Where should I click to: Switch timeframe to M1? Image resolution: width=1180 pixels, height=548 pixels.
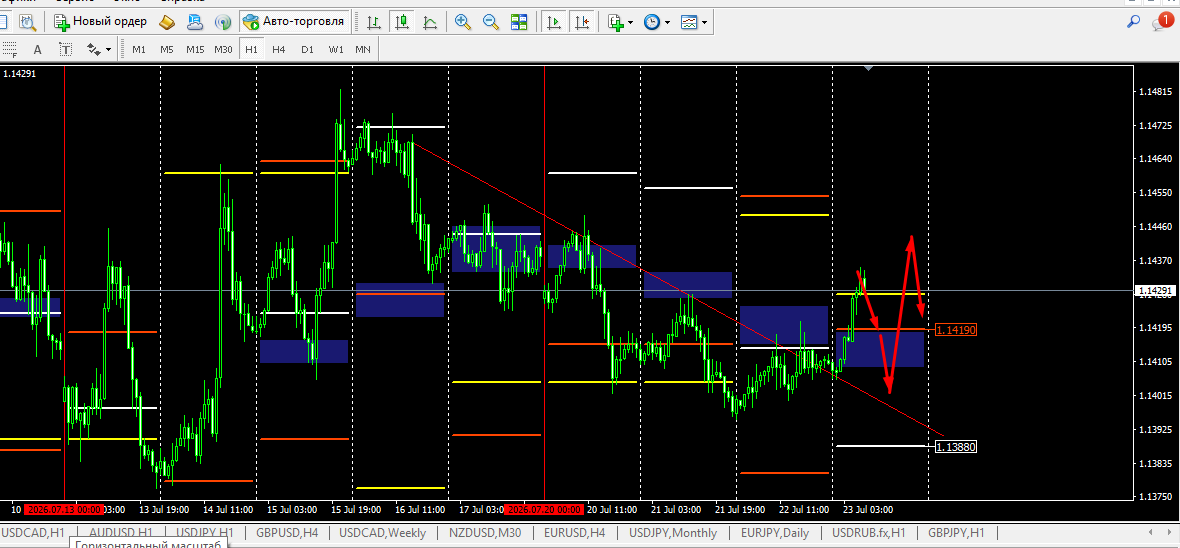coord(139,50)
